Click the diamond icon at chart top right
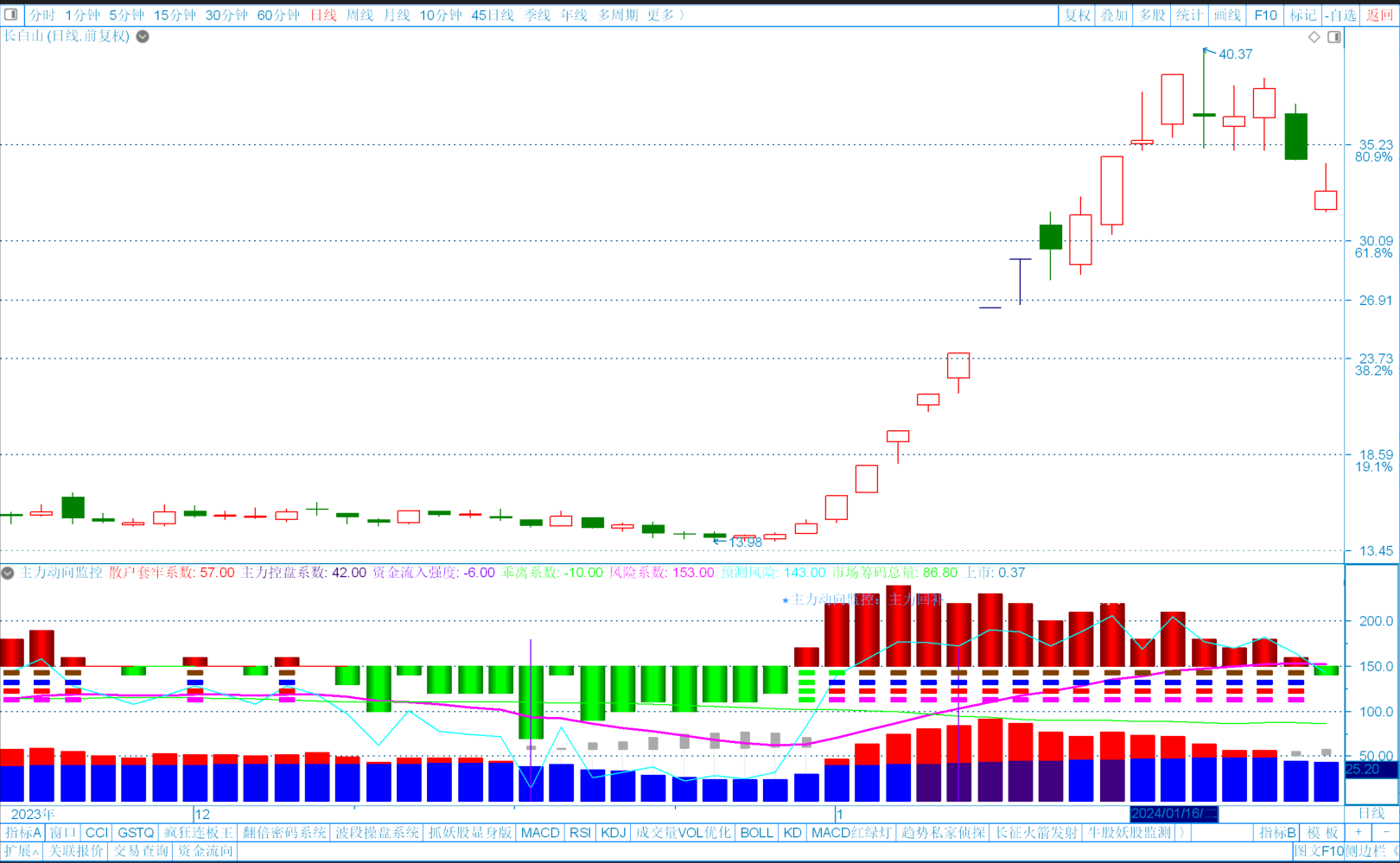The height and width of the screenshot is (863, 1400). coord(1314,36)
